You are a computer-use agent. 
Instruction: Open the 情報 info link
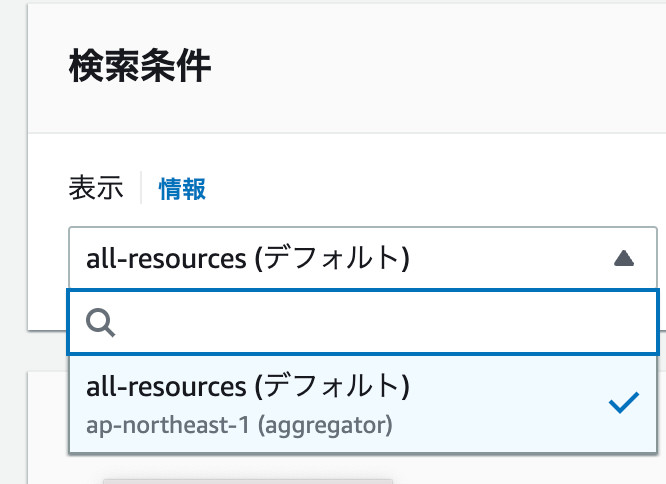click(182, 189)
